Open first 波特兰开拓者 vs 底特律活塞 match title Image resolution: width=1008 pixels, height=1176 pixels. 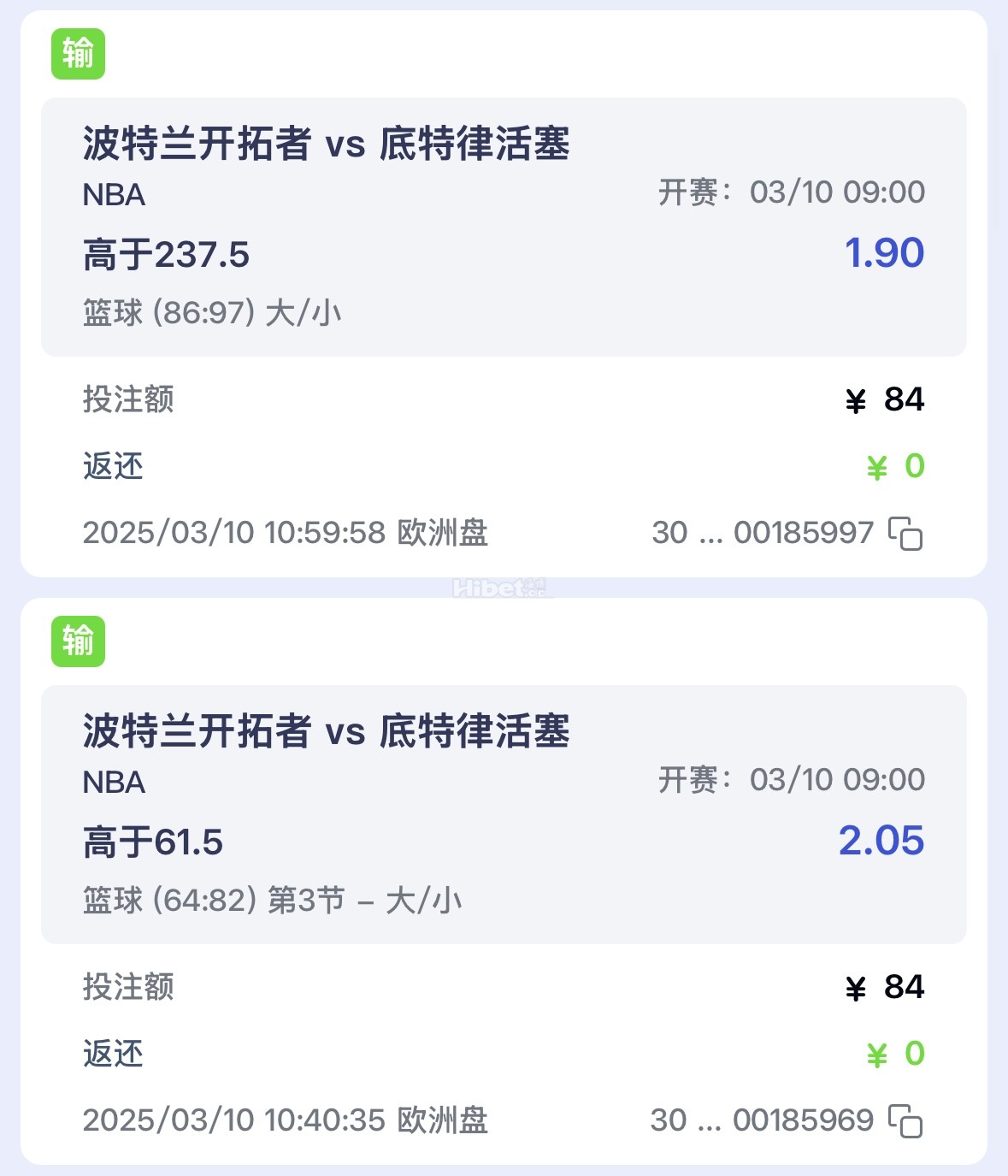click(x=327, y=144)
